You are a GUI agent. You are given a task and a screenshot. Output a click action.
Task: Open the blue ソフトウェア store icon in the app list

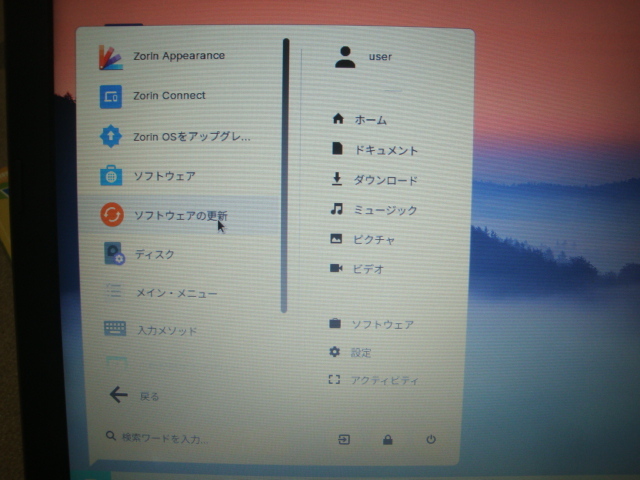pos(111,176)
